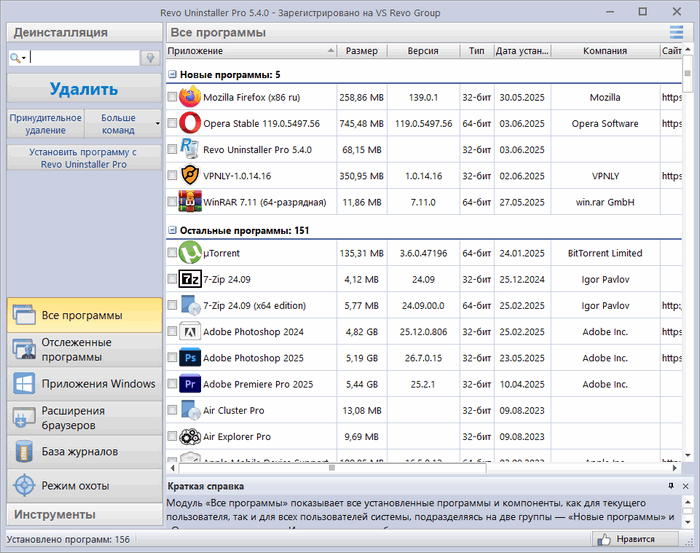This screenshot has width=700, height=553.
Task: Open База журналов section
Action: (84, 452)
